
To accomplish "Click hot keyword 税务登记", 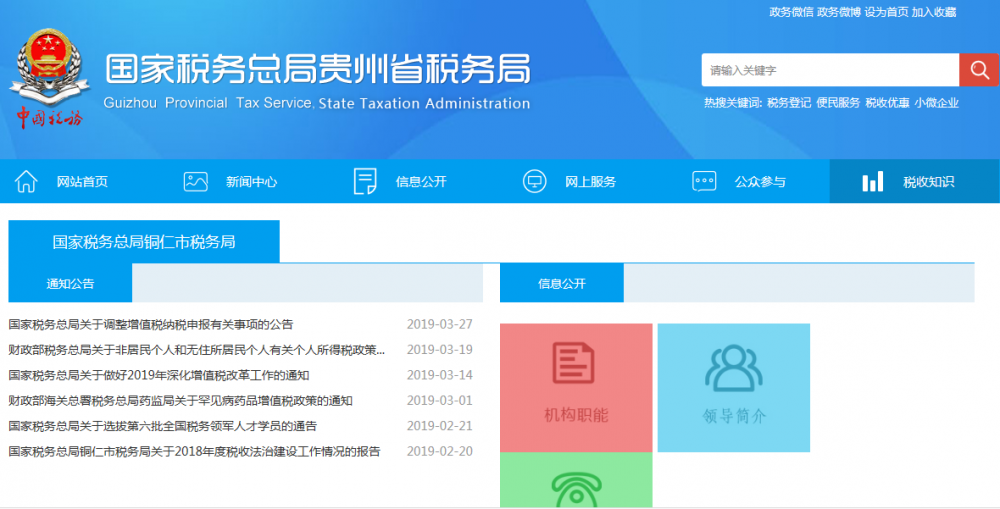I will point(789,102).
